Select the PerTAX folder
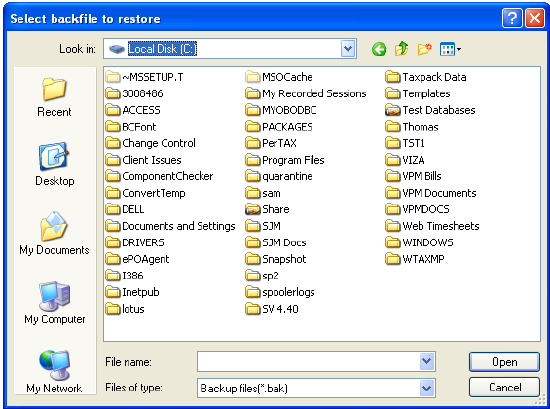The width and height of the screenshot is (550, 409). coord(271,143)
